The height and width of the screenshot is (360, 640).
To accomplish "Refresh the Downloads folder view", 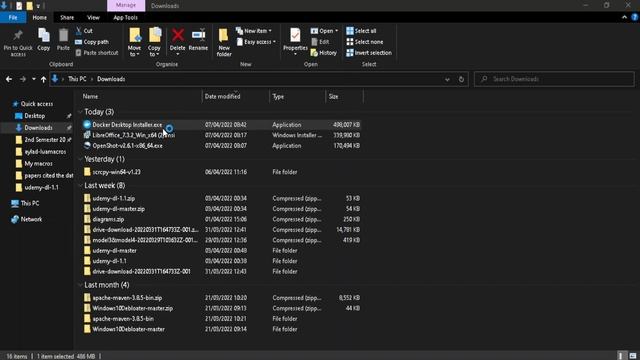I will 461,79.
